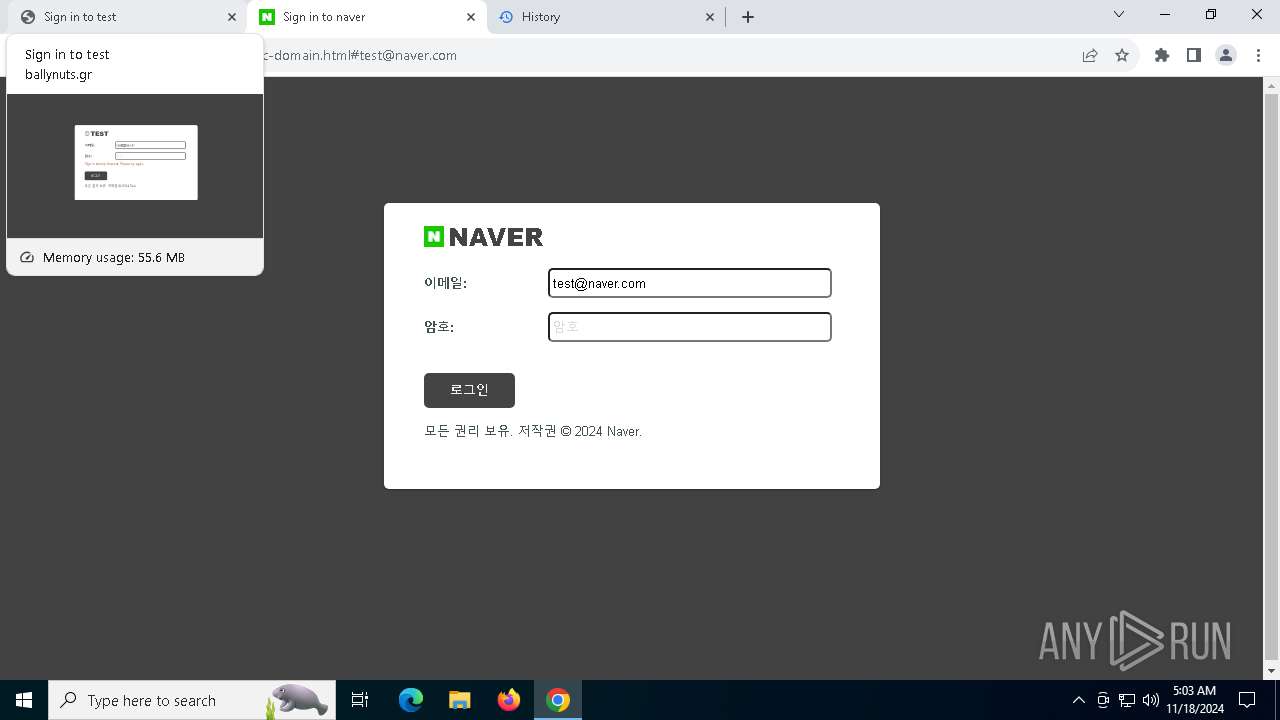Click the search highlight manatee icon
Screen dimensions: 1280x720
(x=298, y=700)
